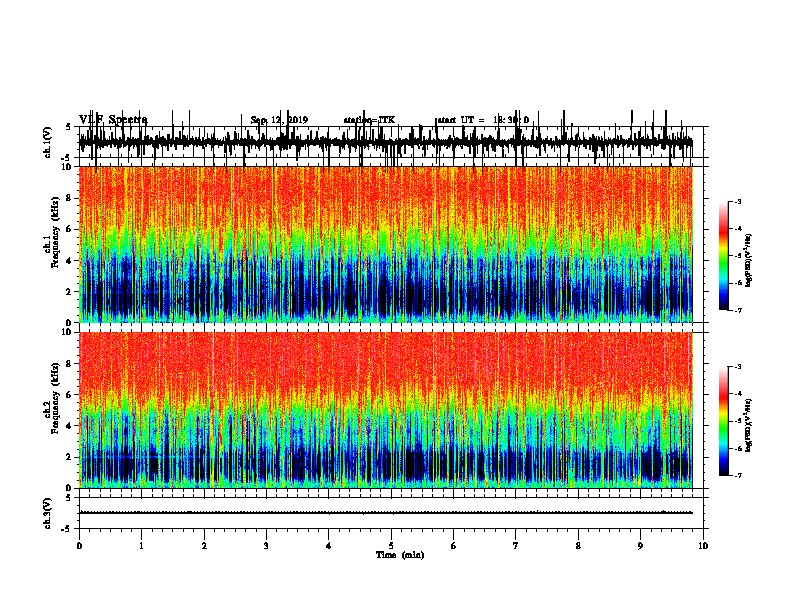Screen dimensions: 792x612
Task: Click the time axis tick label 2
Action: [x=204, y=546]
